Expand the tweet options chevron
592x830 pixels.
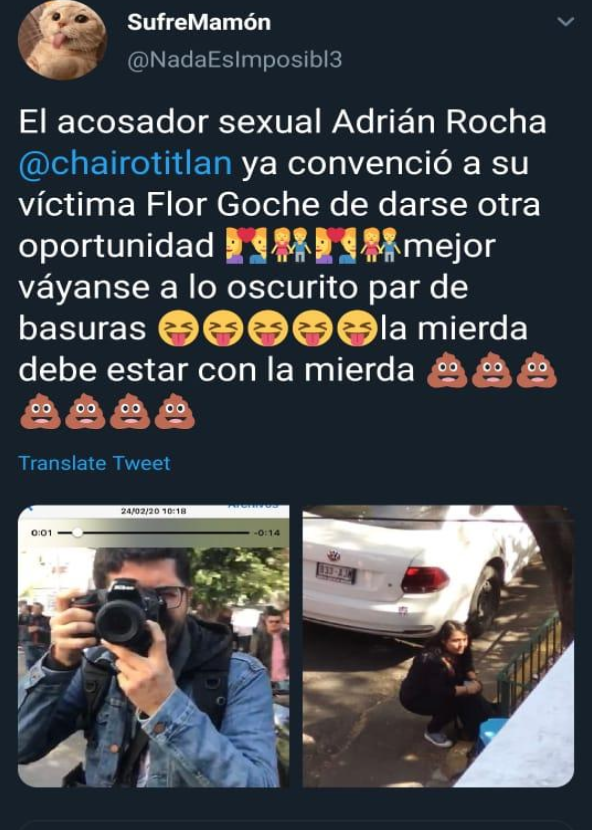pos(566,22)
